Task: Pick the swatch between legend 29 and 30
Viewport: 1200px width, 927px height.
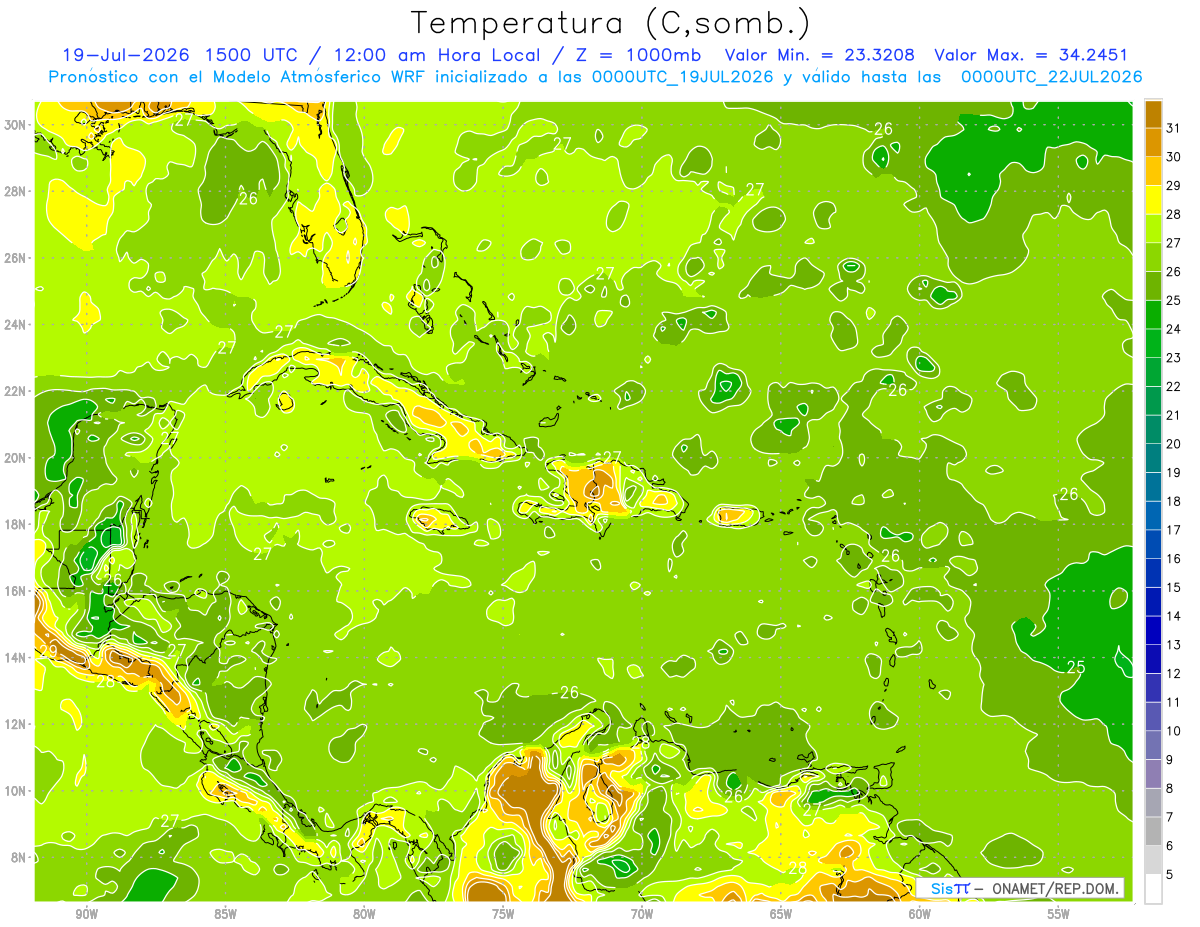Action: click(x=1153, y=171)
